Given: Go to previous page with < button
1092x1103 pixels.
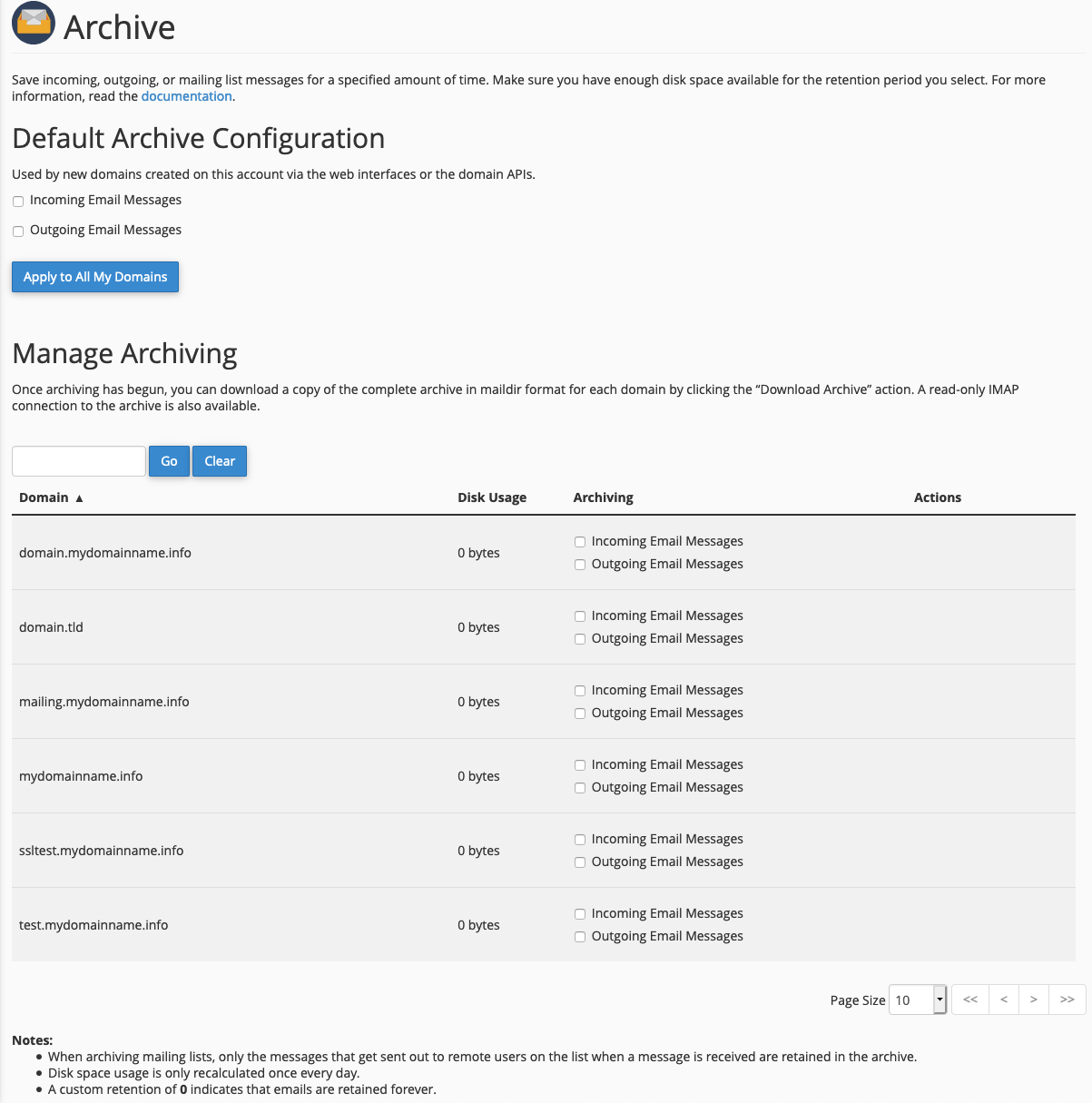Looking at the screenshot, I should pyautogui.click(x=1003, y=1000).
